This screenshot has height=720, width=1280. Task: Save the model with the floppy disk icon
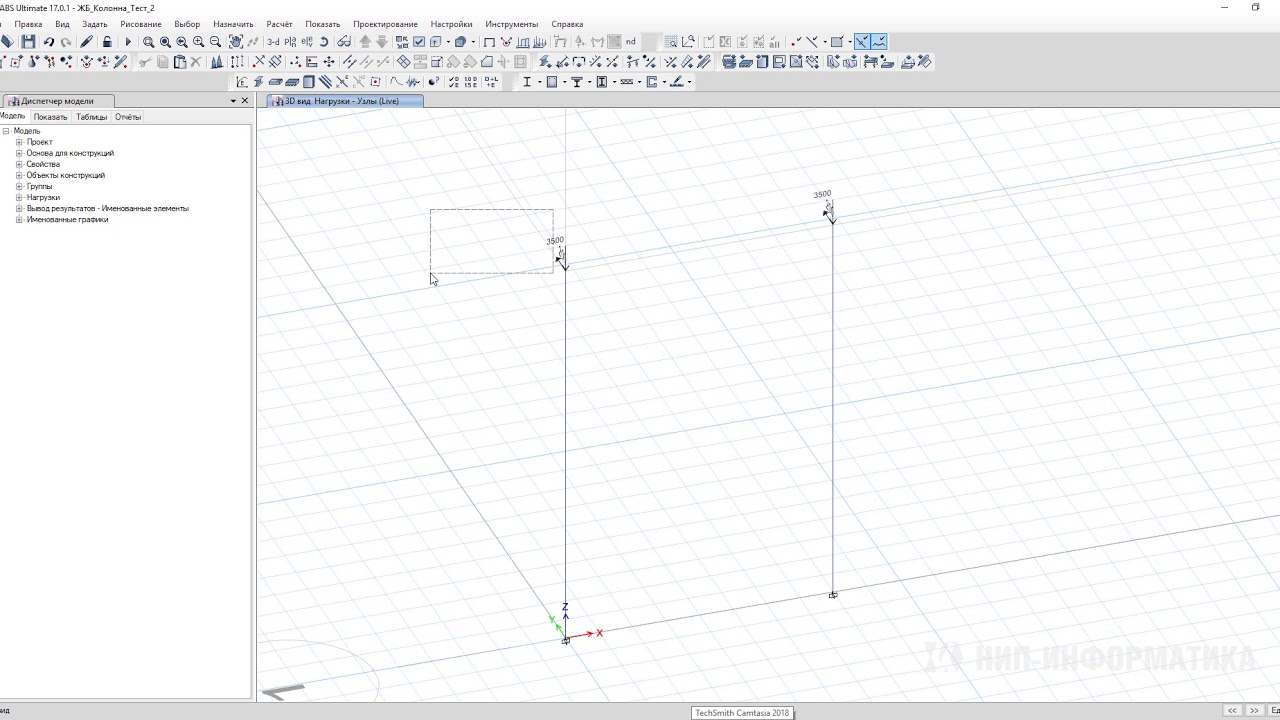tap(28, 42)
